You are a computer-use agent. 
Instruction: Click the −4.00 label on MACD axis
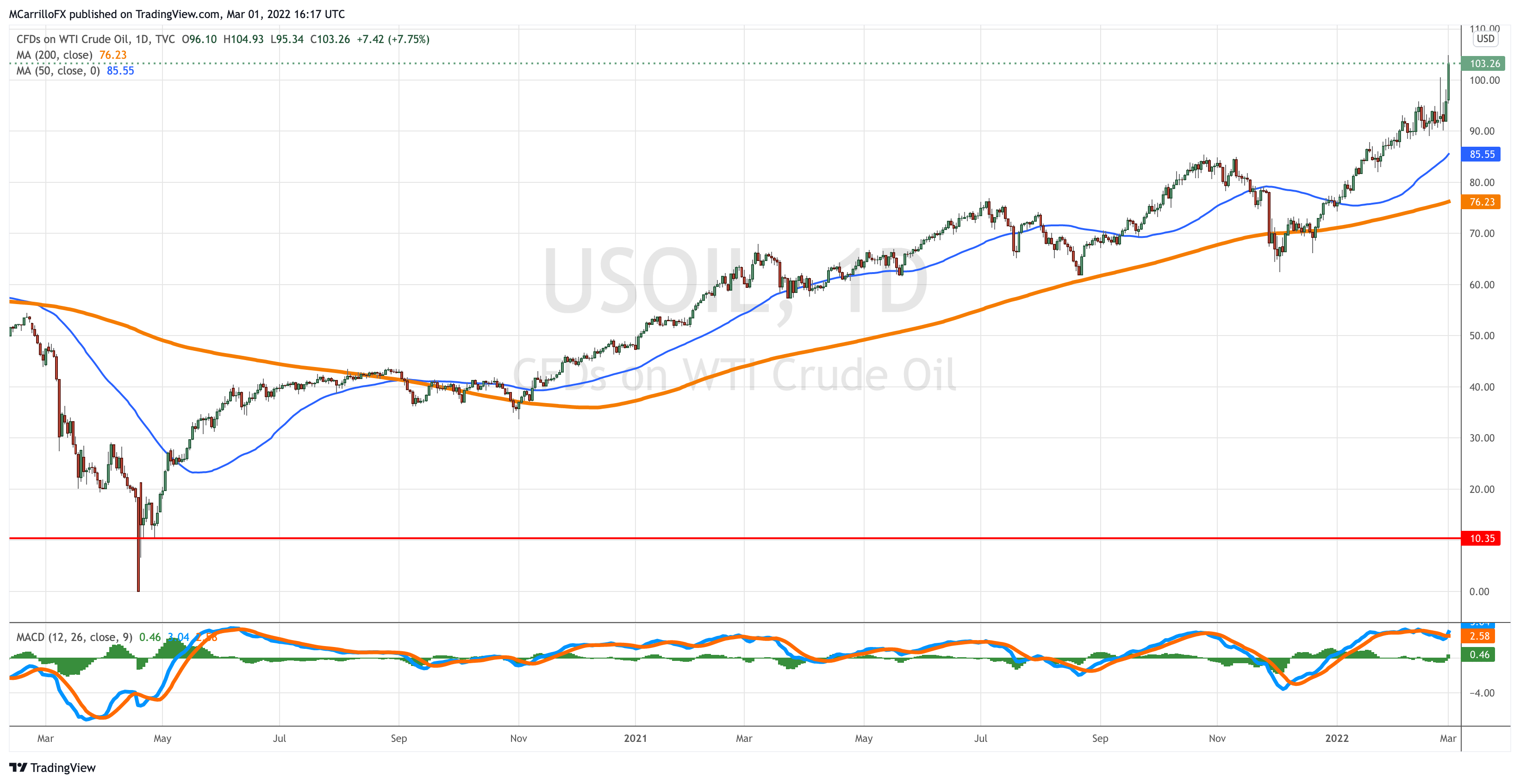[x=1482, y=693]
